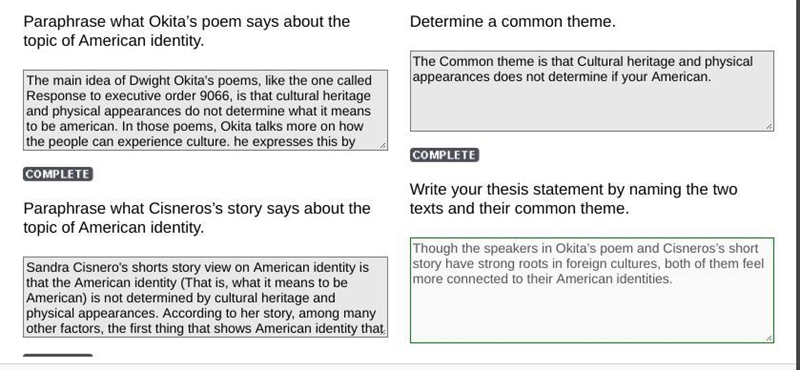Click the 'Paraphrase what Okita's poem says' prompt
800x370 pixels.
tap(187, 31)
